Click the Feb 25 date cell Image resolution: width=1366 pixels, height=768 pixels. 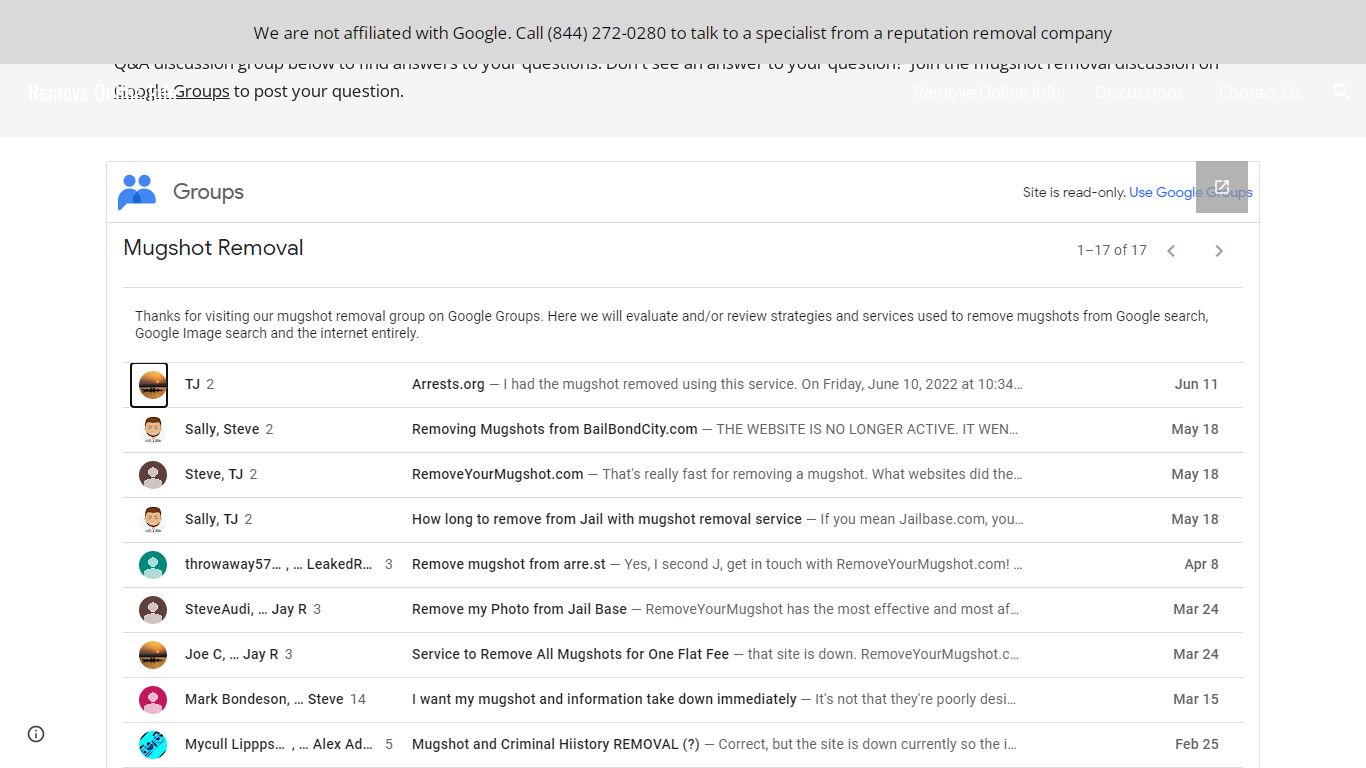(1197, 744)
